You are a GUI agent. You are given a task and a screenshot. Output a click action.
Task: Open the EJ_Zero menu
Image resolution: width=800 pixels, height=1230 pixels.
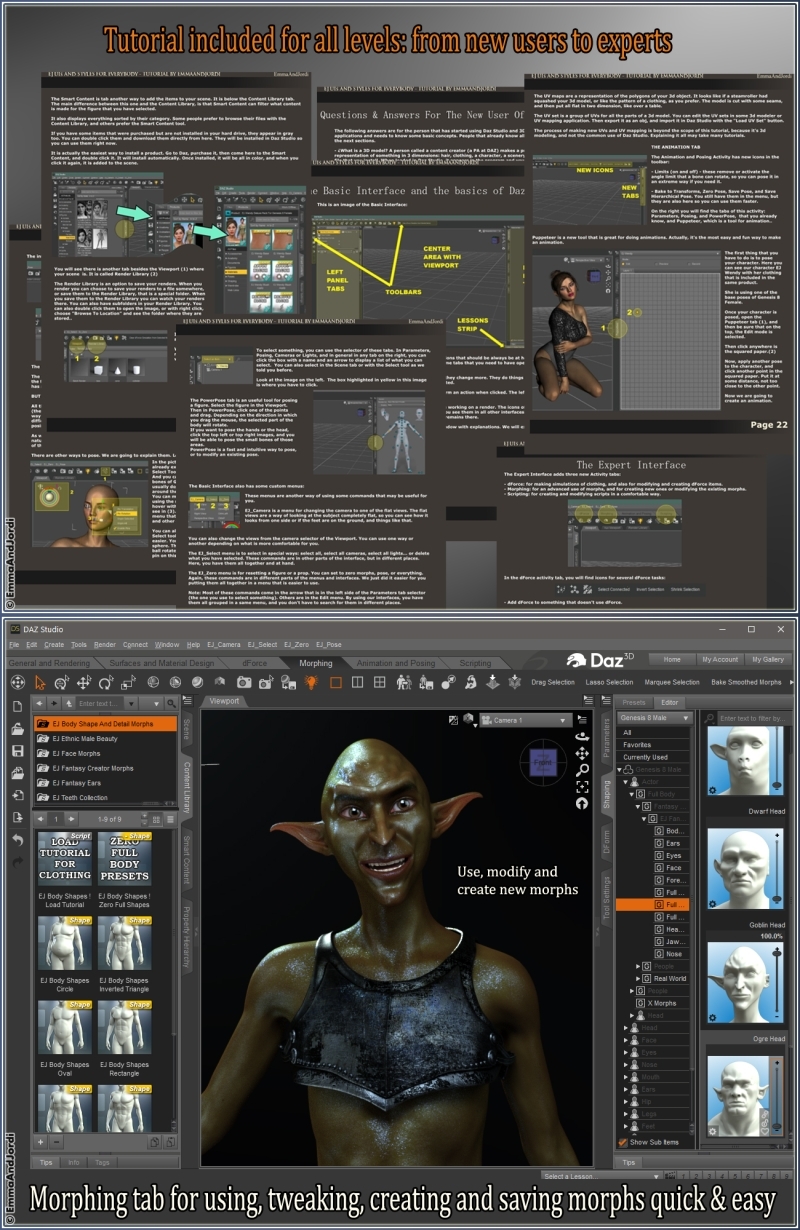click(296, 645)
